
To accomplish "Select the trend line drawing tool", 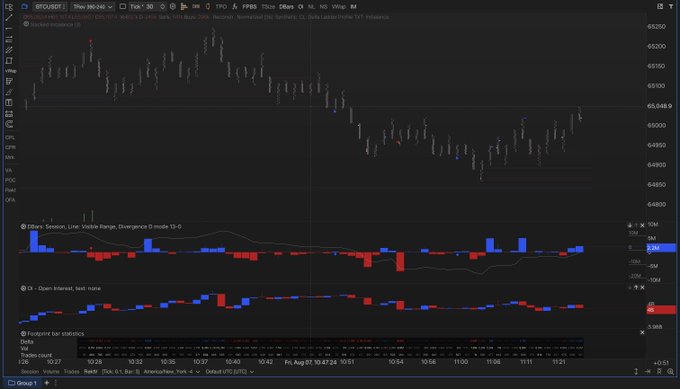I will (9, 18).
